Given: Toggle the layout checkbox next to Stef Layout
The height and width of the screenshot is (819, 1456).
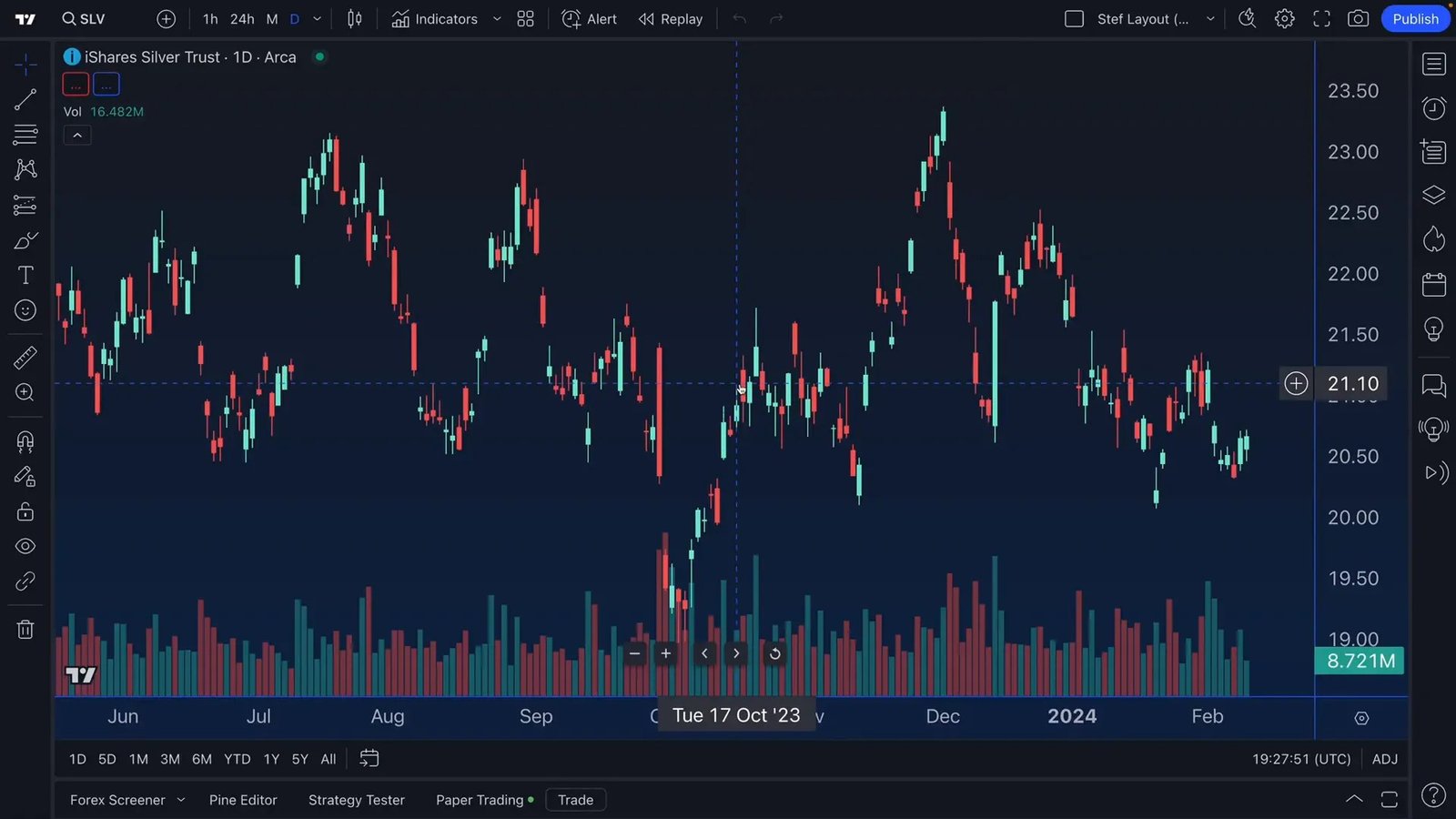Looking at the screenshot, I should pyautogui.click(x=1074, y=19).
